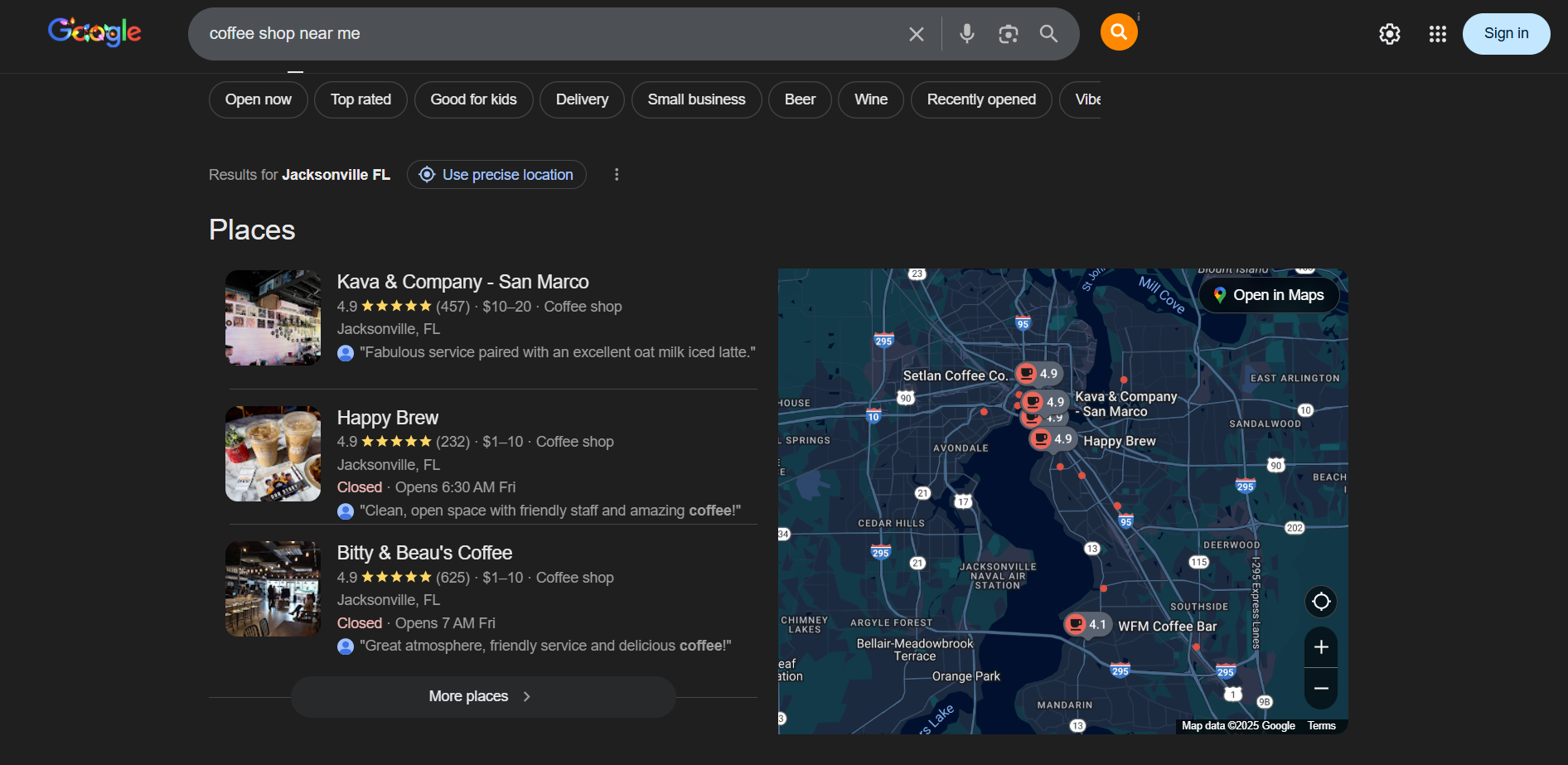1568x765 pixels.
Task: Clear the search box text
Action: [916, 34]
